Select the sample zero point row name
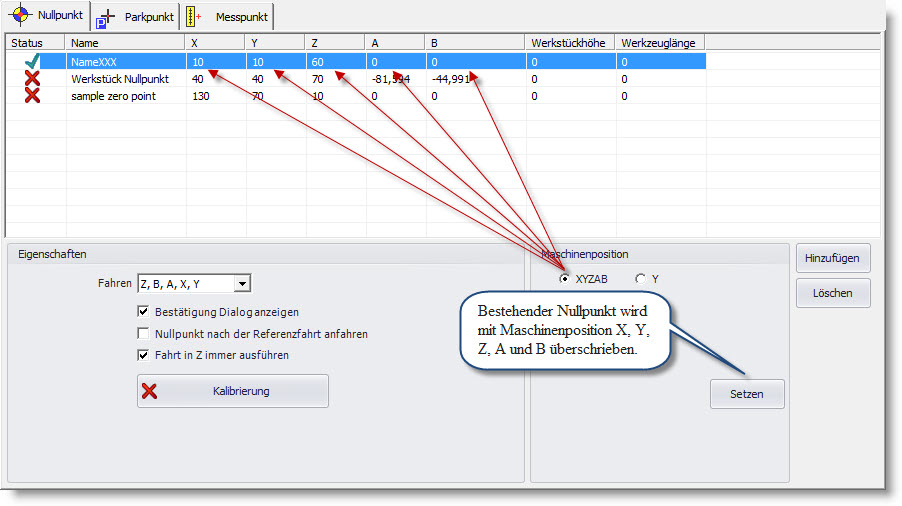This screenshot has width=902, height=506. coord(113,96)
